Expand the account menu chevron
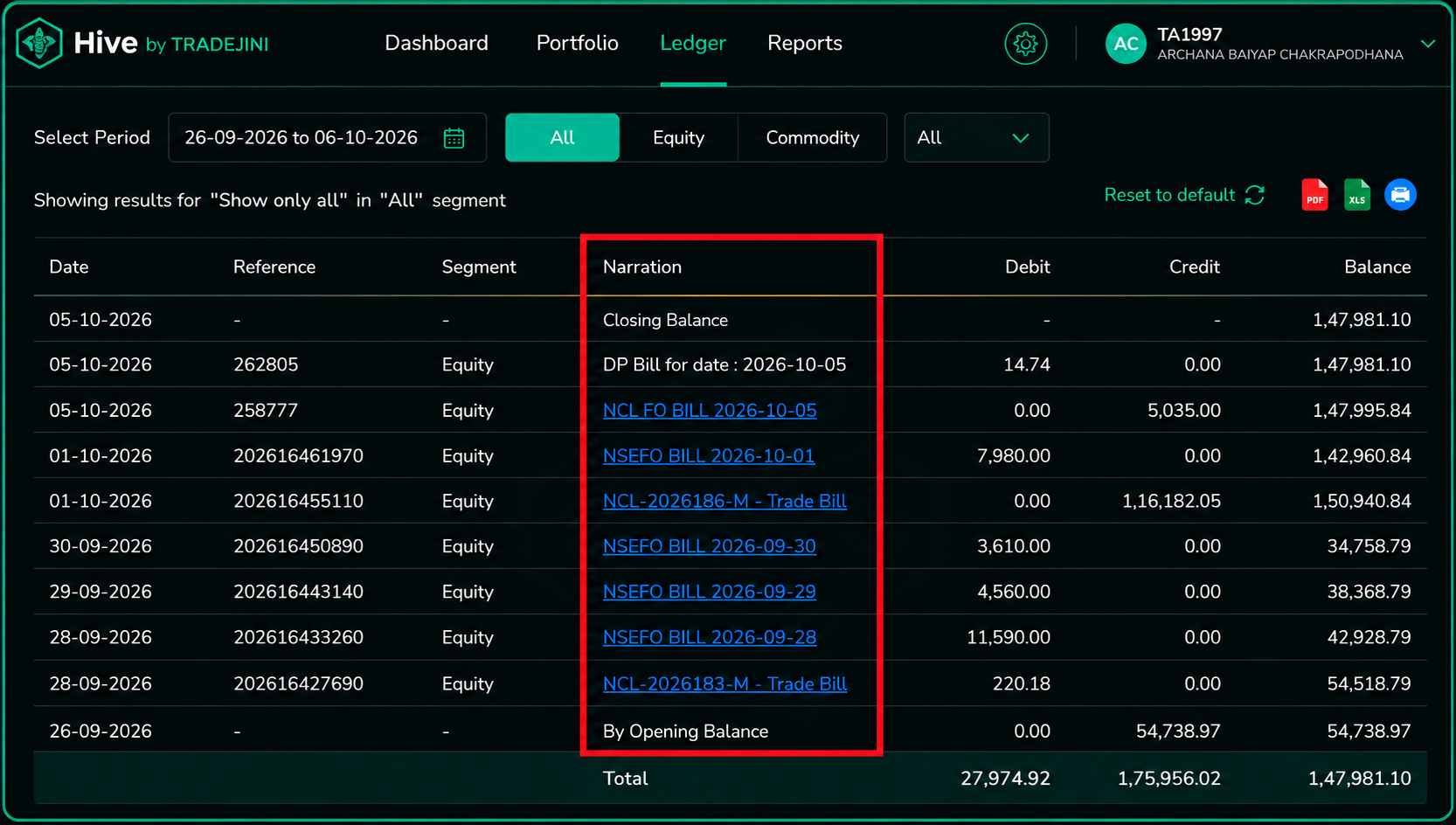 (1428, 44)
